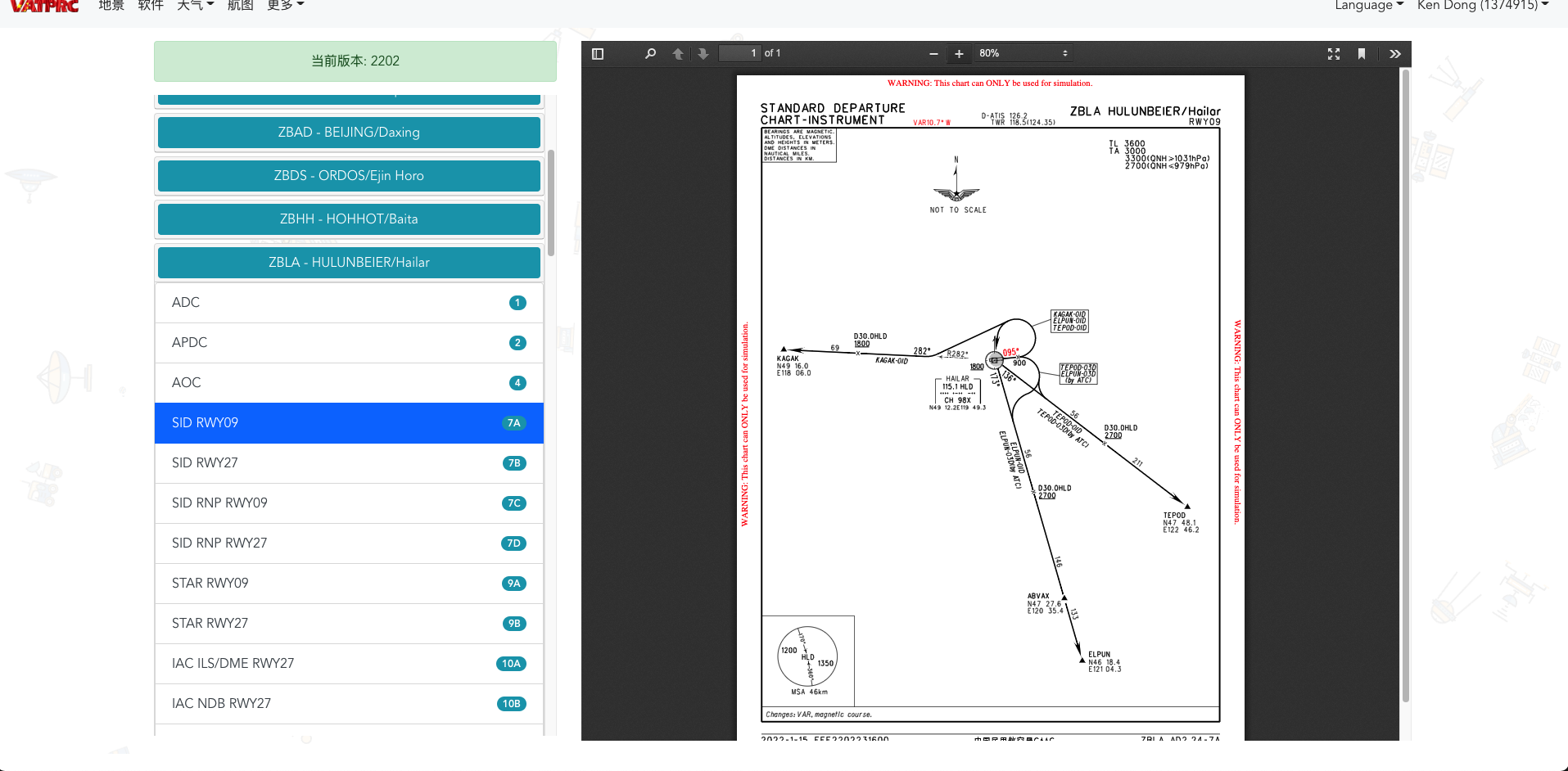The height and width of the screenshot is (771, 1568).
Task: Expand ZBHH - HOHHOT/Baita airport
Action: click(349, 219)
